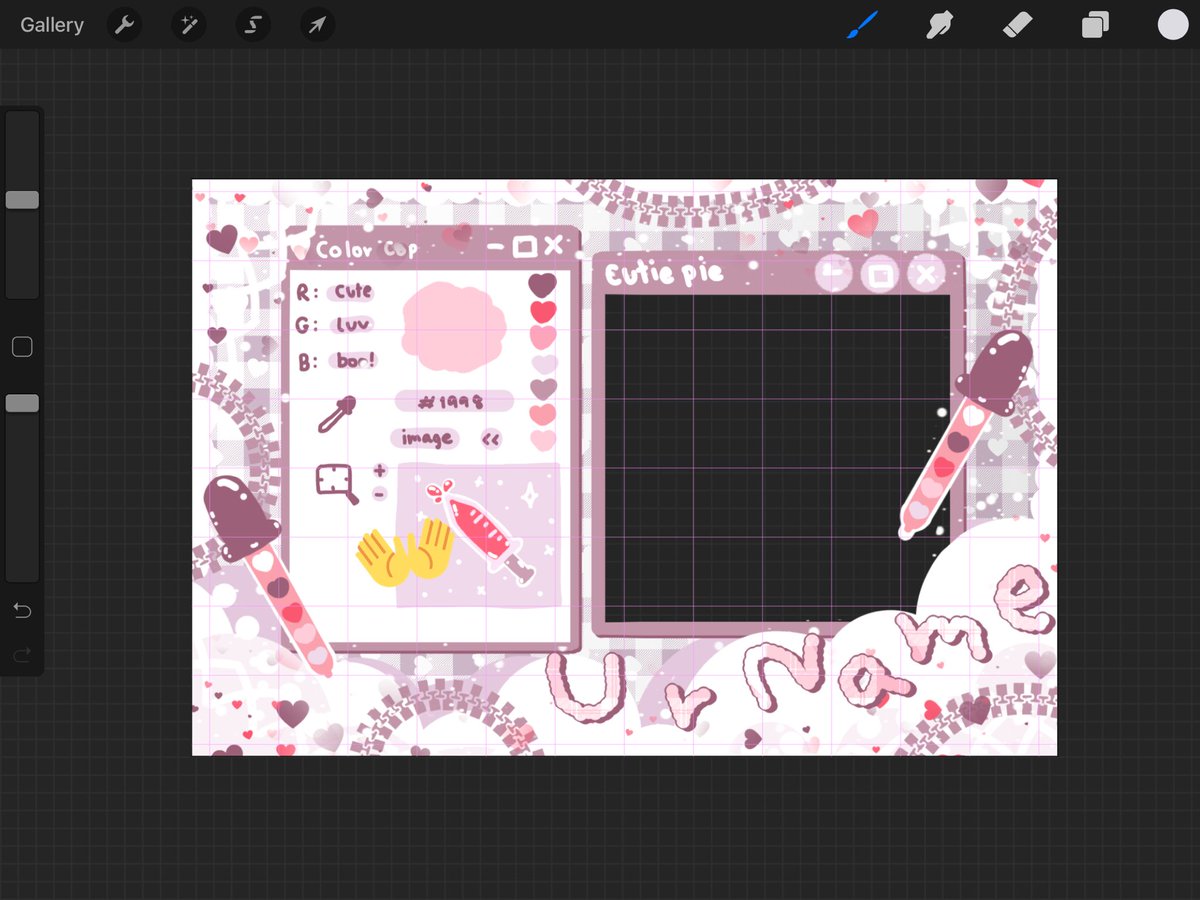
Task: Select the Paint brush tool
Action: tap(861, 24)
